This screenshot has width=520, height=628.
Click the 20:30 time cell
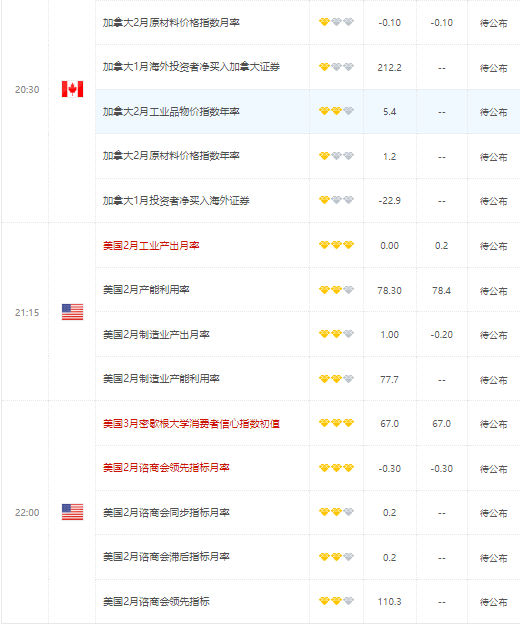click(27, 90)
